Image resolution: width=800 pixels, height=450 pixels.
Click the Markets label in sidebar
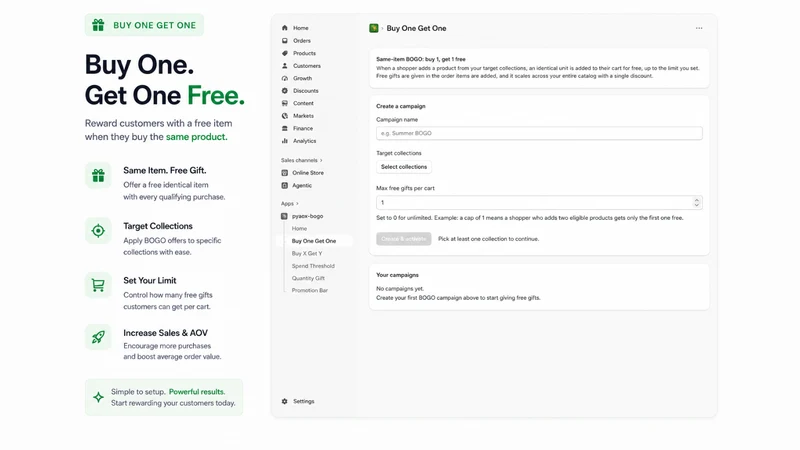(303, 116)
